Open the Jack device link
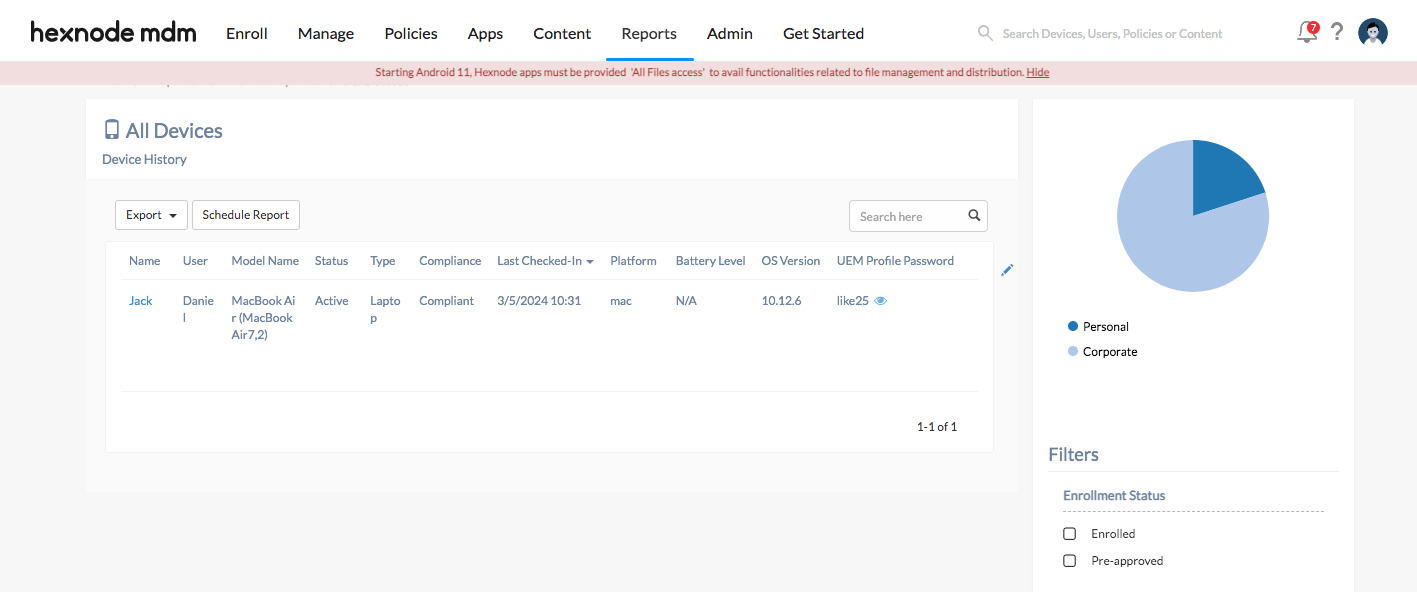The height and width of the screenshot is (592, 1417). pos(141,300)
